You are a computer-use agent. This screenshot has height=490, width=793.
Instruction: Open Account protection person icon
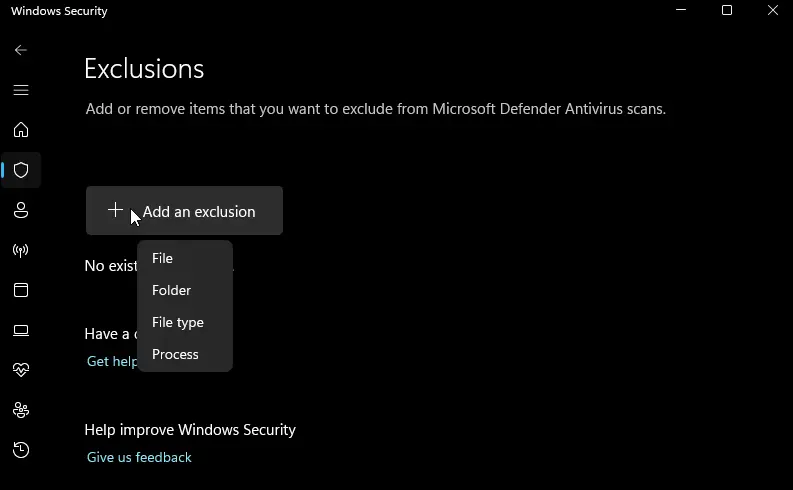[21, 210]
